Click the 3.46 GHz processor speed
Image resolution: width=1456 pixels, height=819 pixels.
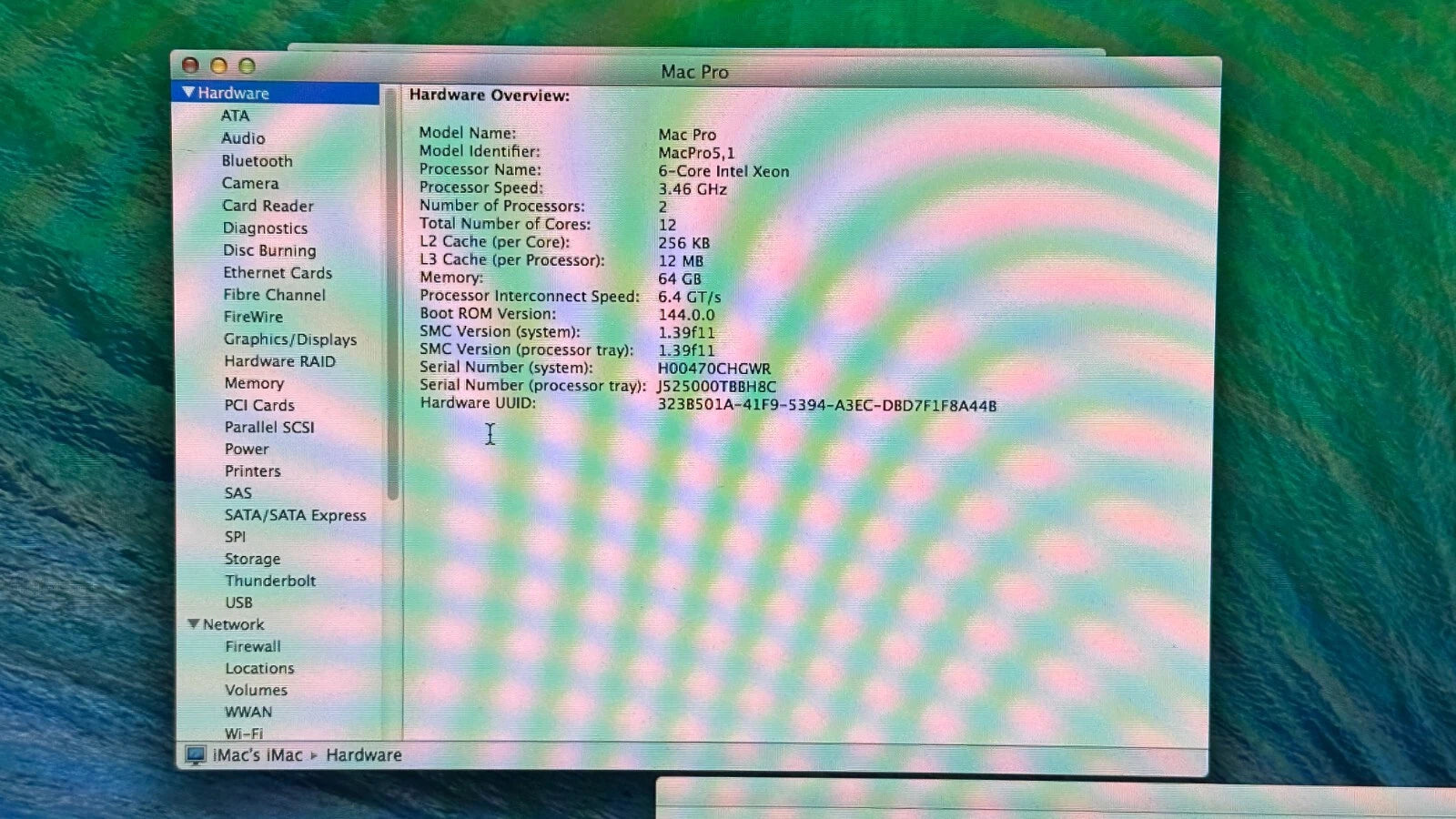coord(693,189)
